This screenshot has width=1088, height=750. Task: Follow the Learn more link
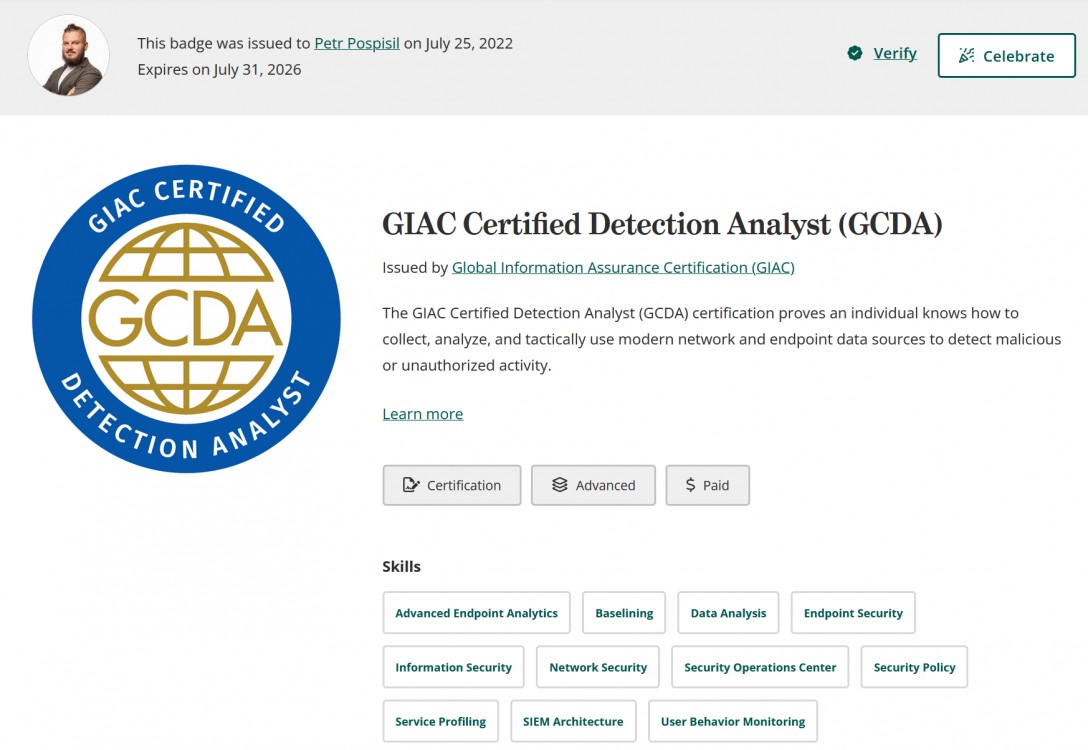422,414
